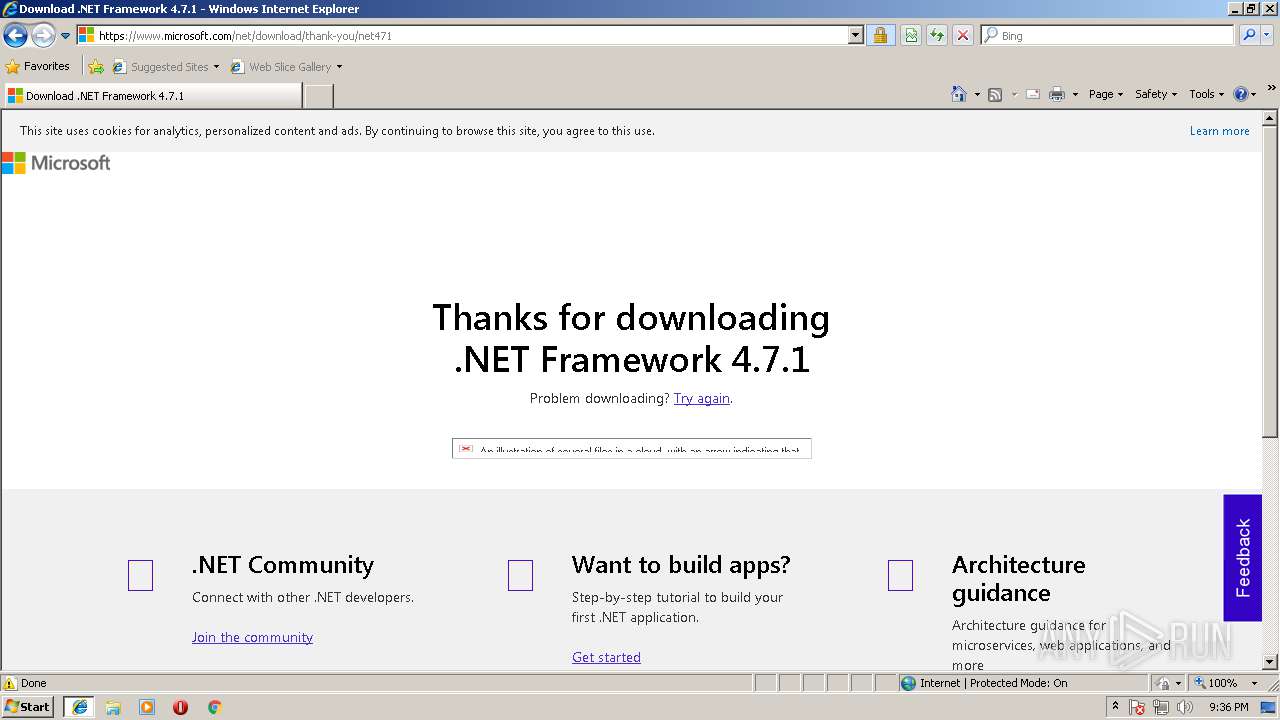Click the vertical scrollbar up arrow
The height and width of the screenshot is (720, 1280).
[x=1270, y=117]
